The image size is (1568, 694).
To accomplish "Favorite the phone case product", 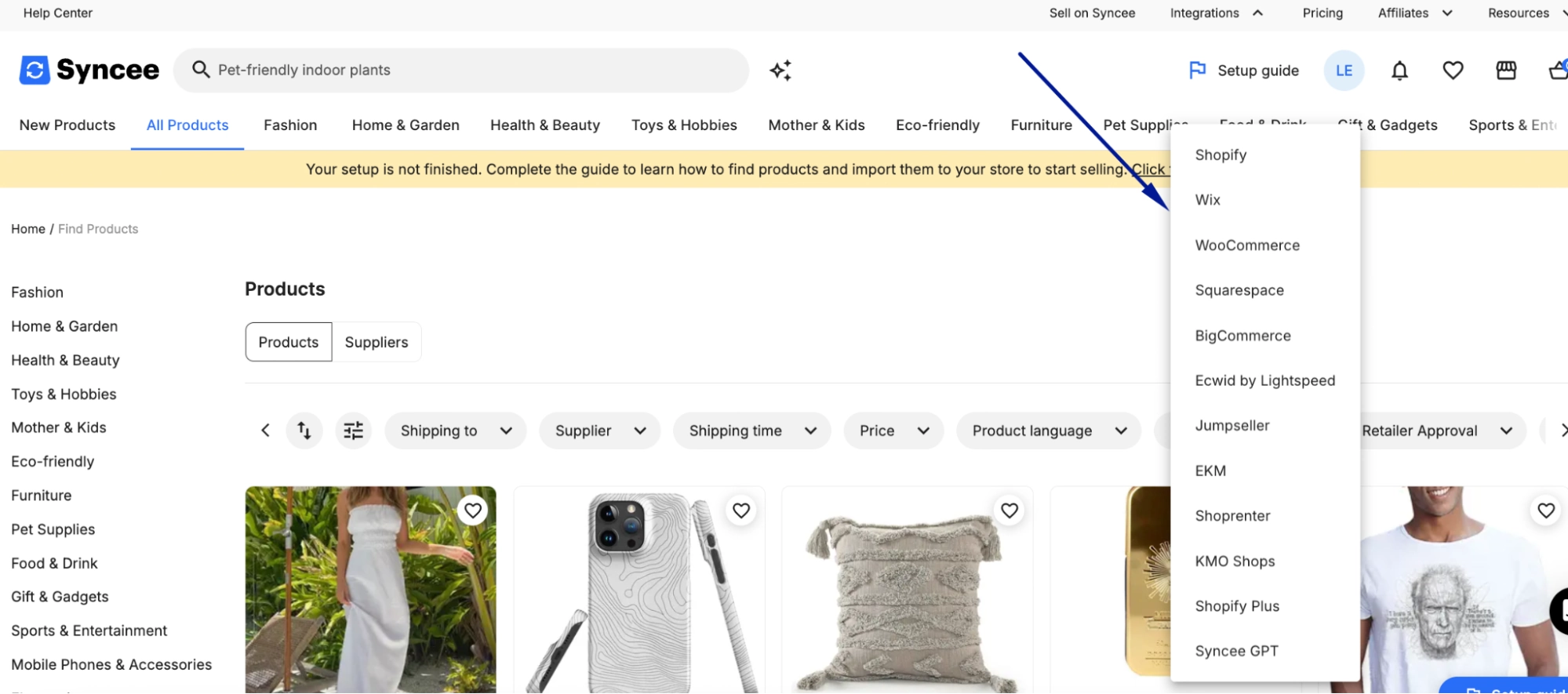I will pos(741,511).
